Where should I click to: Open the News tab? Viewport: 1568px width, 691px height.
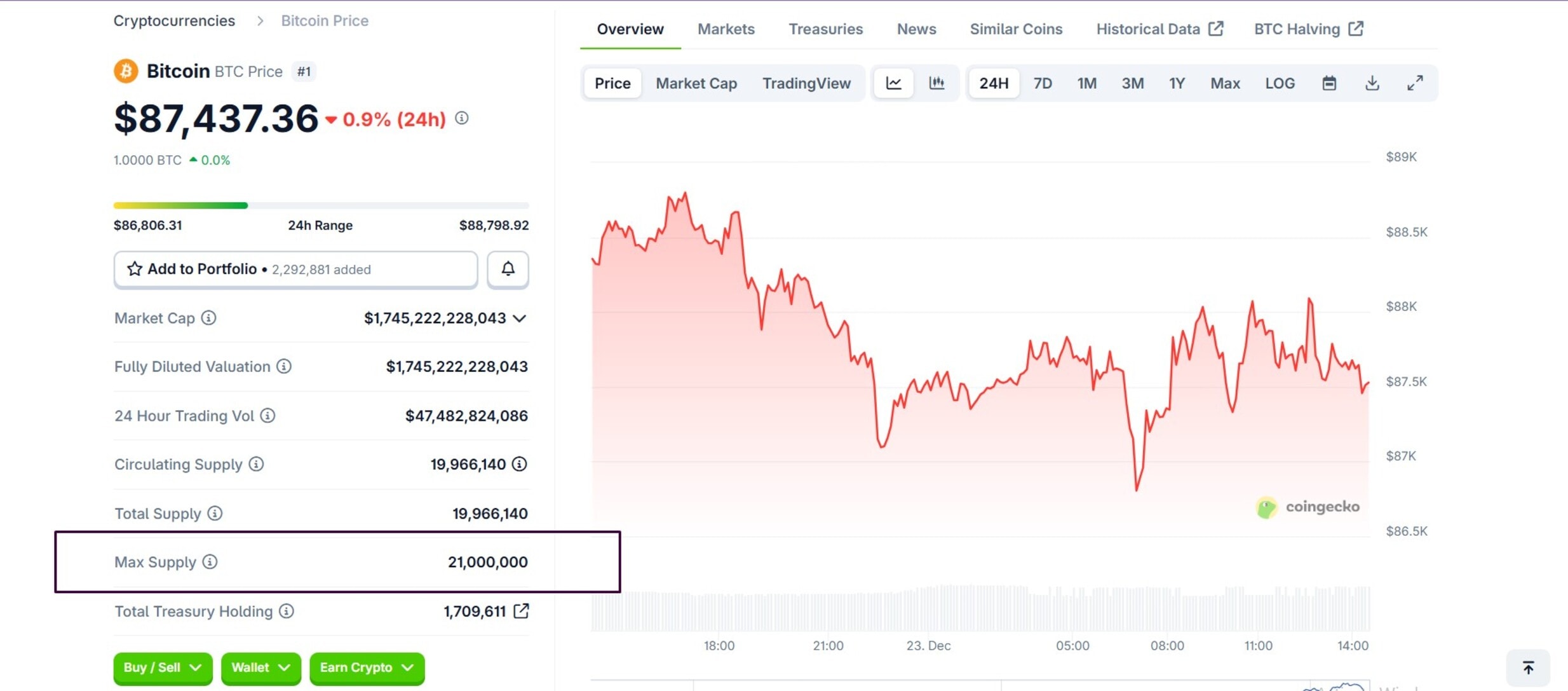(x=916, y=29)
